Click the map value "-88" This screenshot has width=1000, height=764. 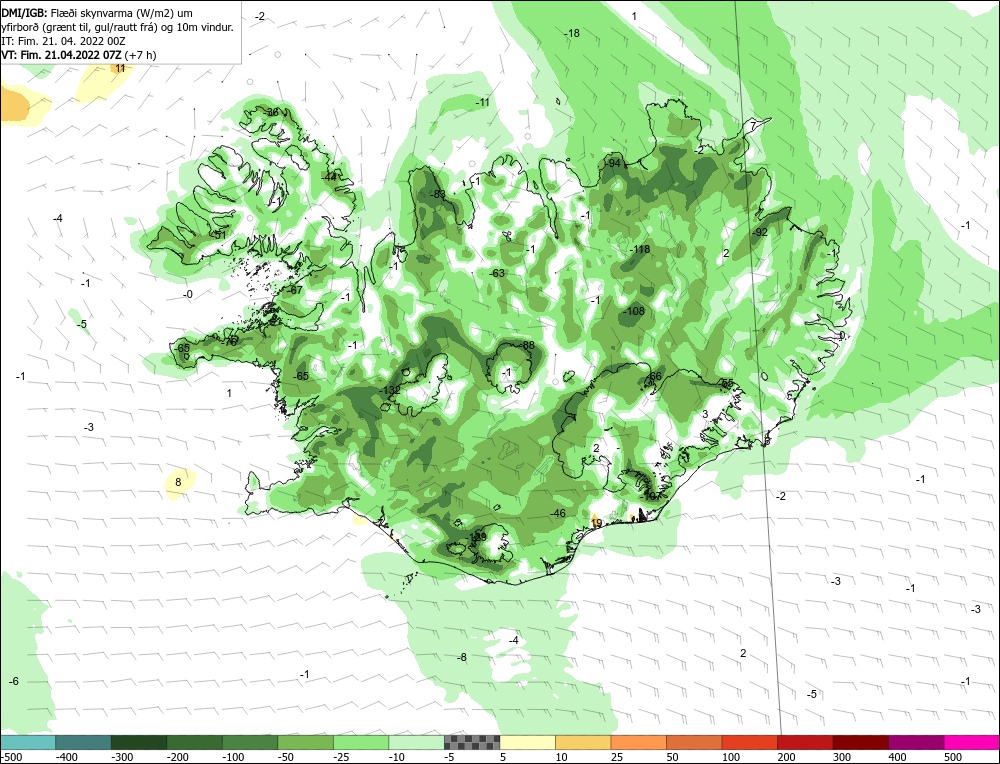pos(527,345)
